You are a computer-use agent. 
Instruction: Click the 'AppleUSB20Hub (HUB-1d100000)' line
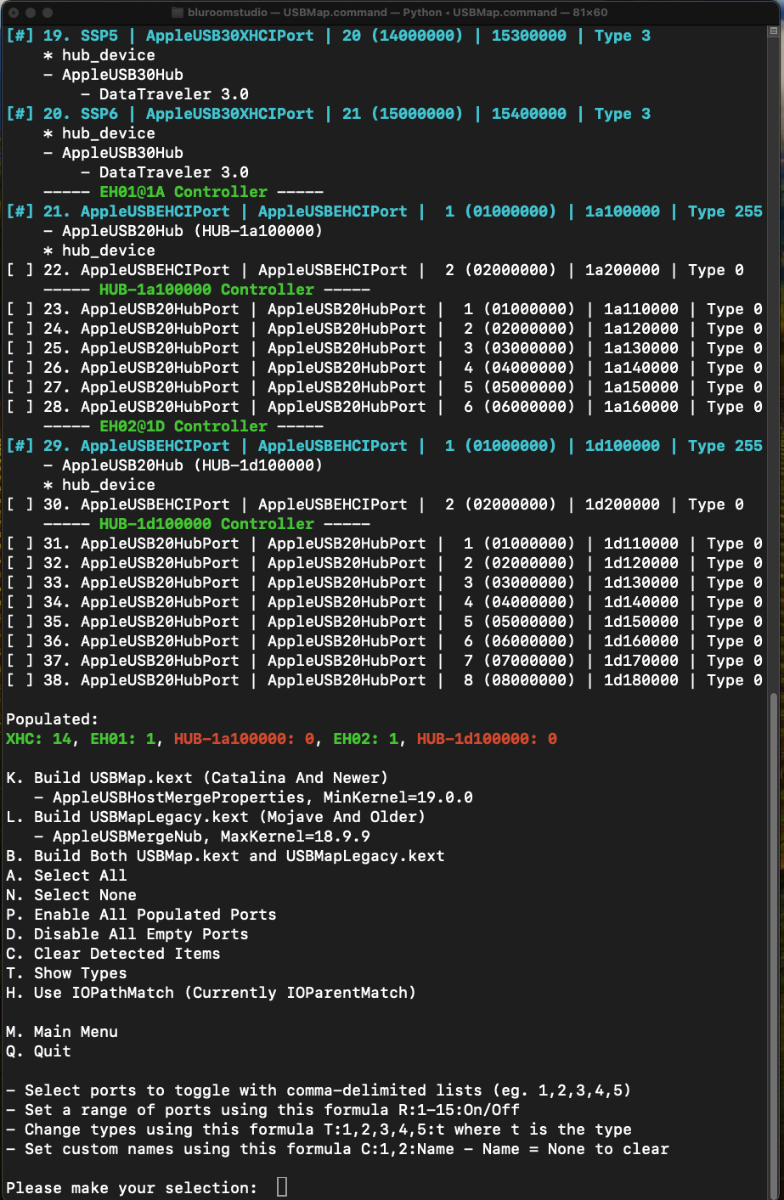[x=183, y=465]
